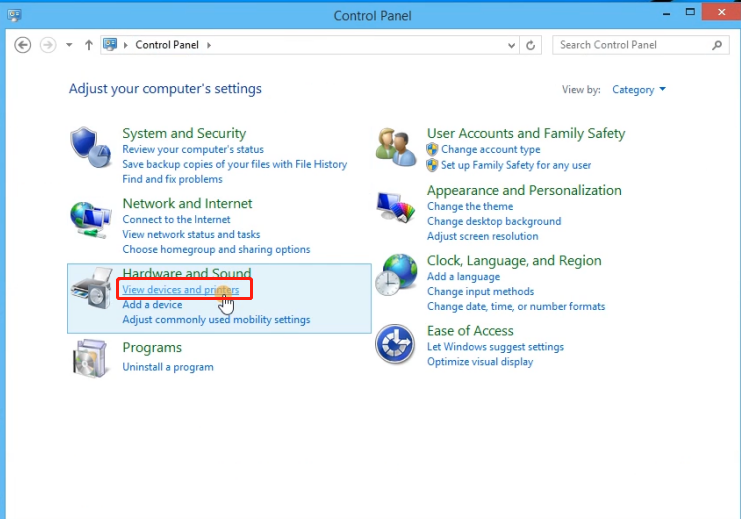
Task: Open Clock, Language, and Region heading
Action: (x=514, y=260)
